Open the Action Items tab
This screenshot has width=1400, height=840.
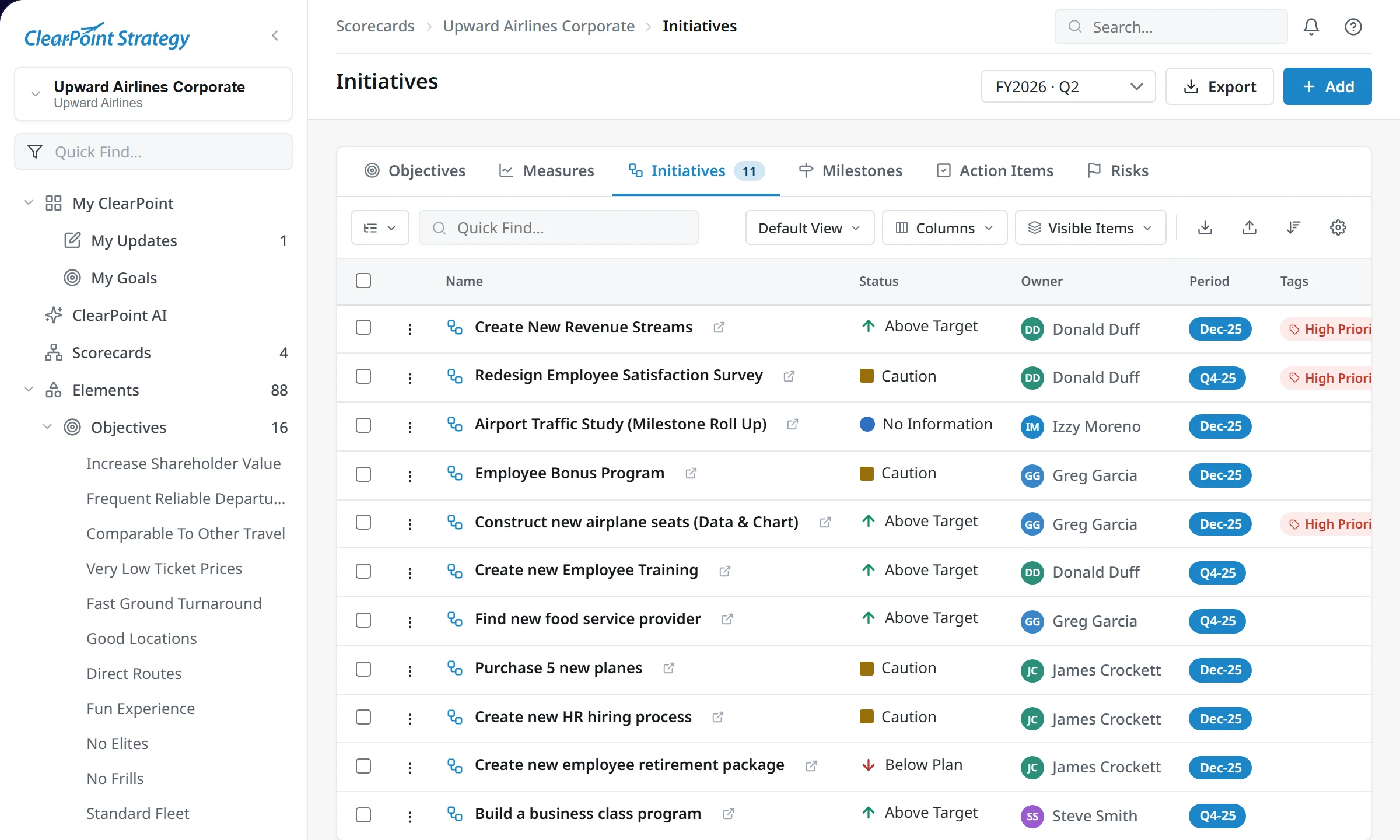[x=995, y=171]
